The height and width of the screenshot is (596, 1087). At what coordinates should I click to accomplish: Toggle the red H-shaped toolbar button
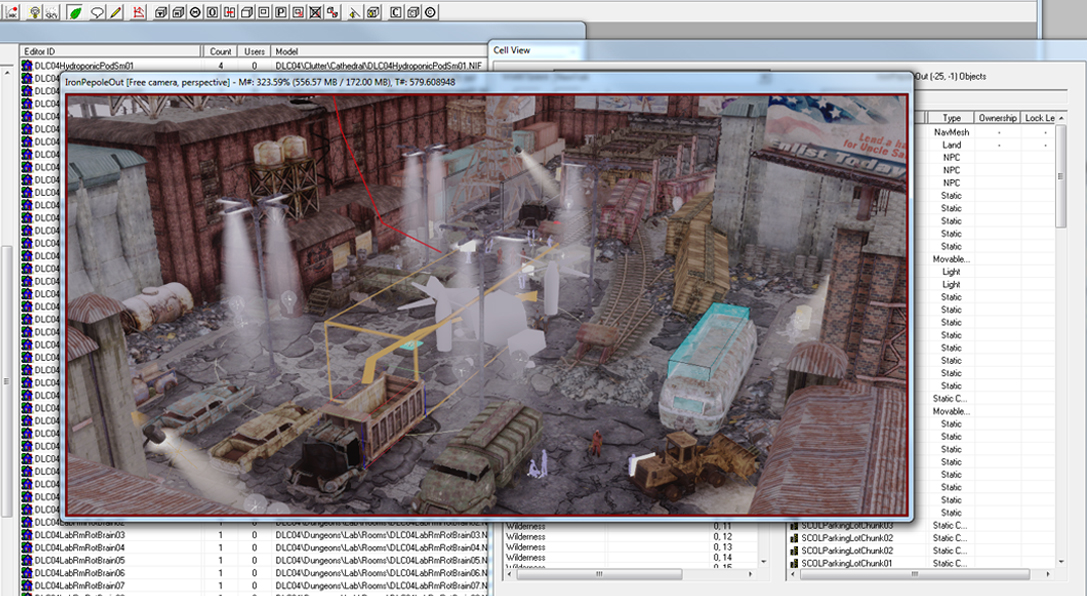[230, 12]
